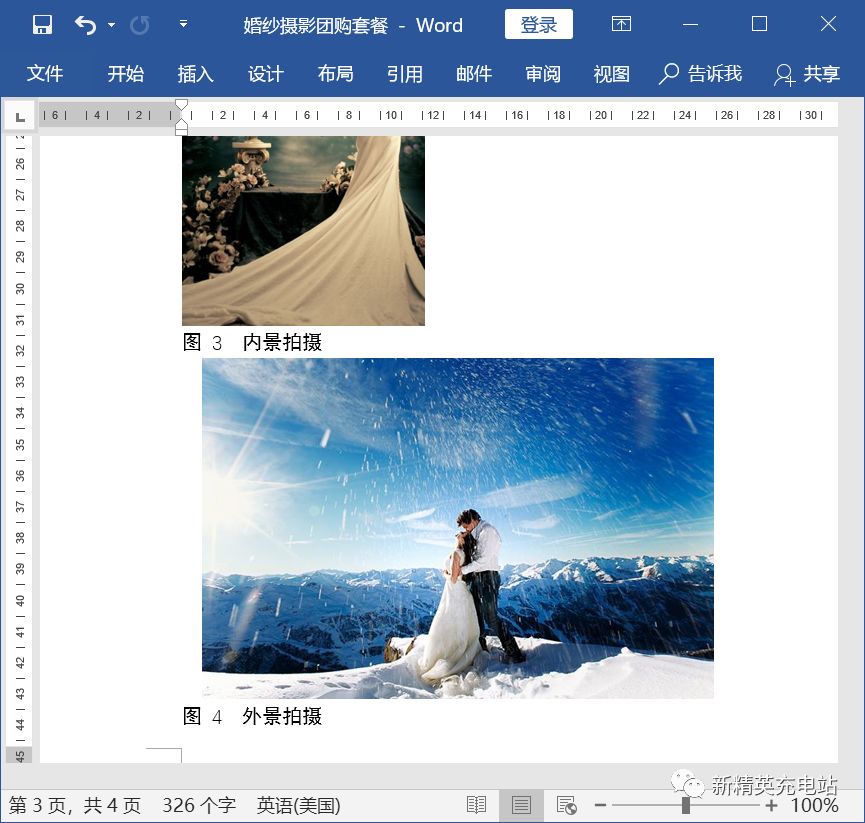Click the language indicator 英语(美国)
865x823 pixels.
click(298, 806)
